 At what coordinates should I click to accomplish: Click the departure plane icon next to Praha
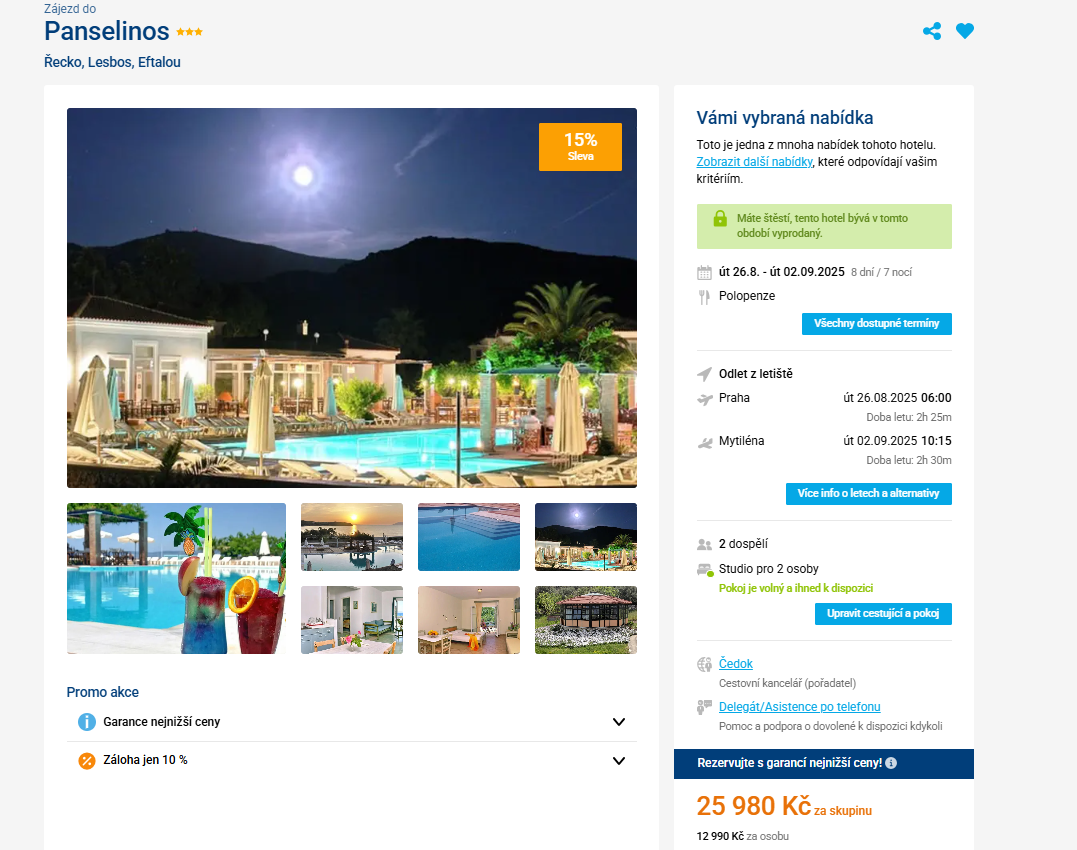pyautogui.click(x=705, y=399)
